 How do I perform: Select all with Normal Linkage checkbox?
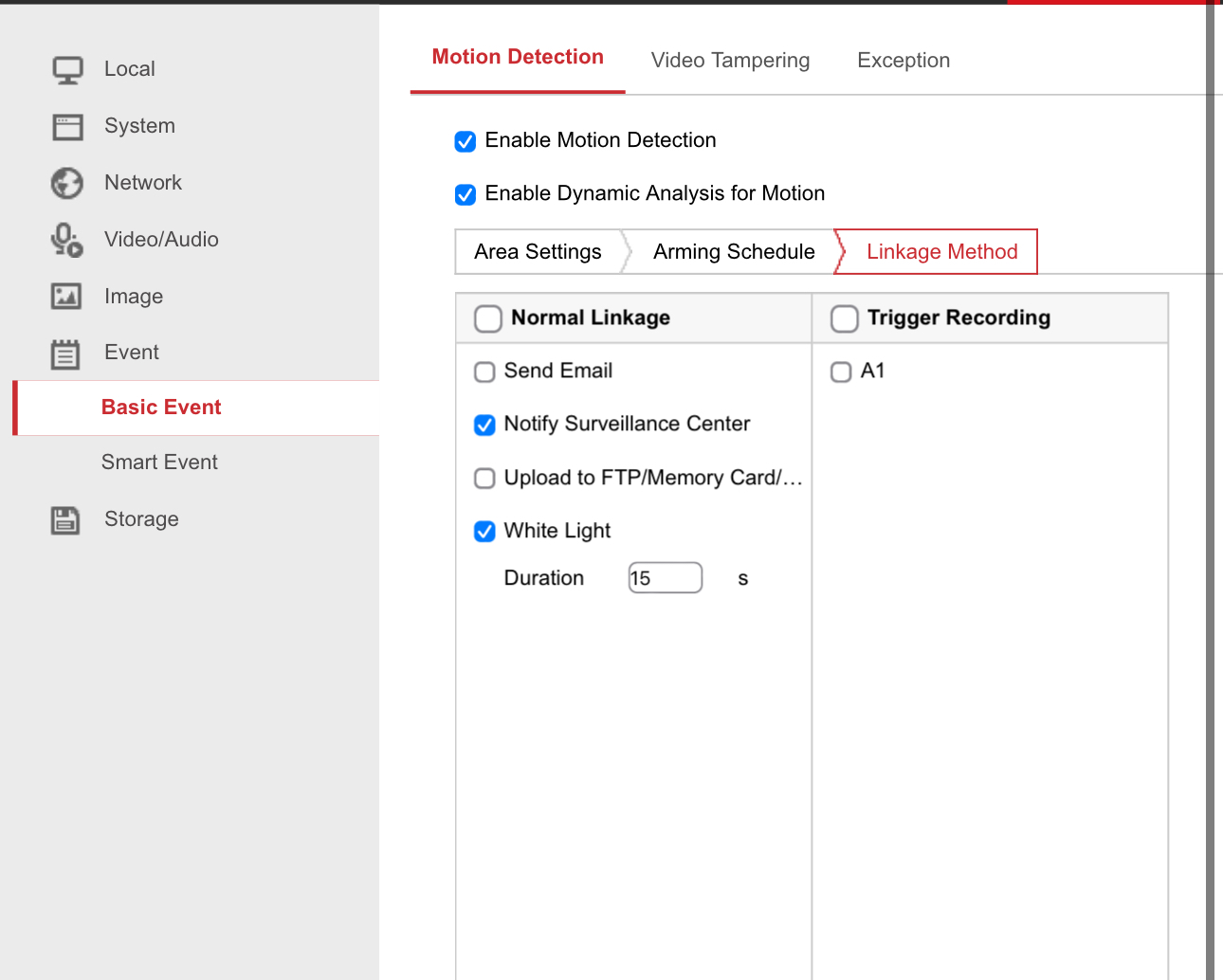[488, 318]
